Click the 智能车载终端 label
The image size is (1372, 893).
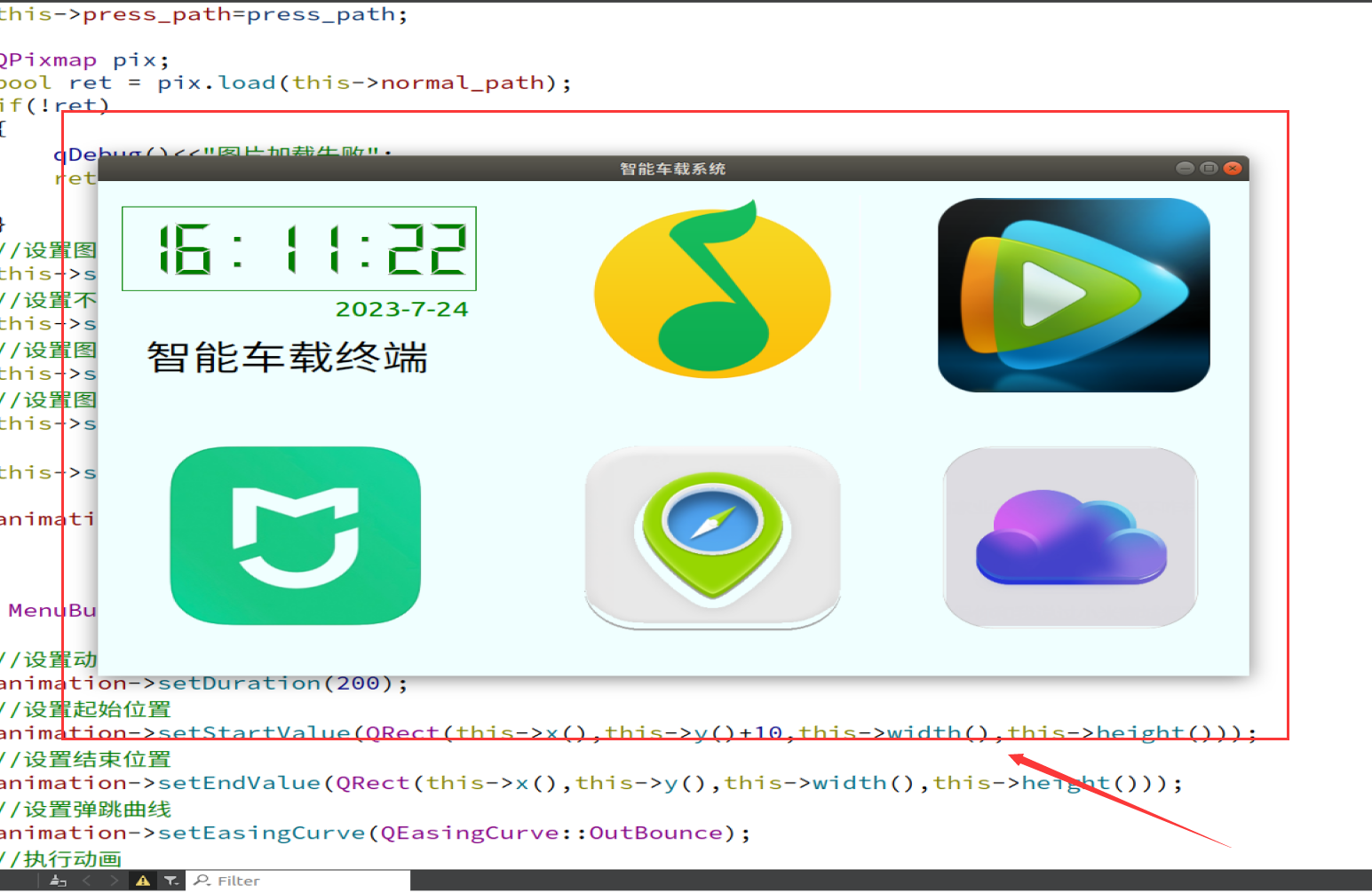(x=288, y=357)
